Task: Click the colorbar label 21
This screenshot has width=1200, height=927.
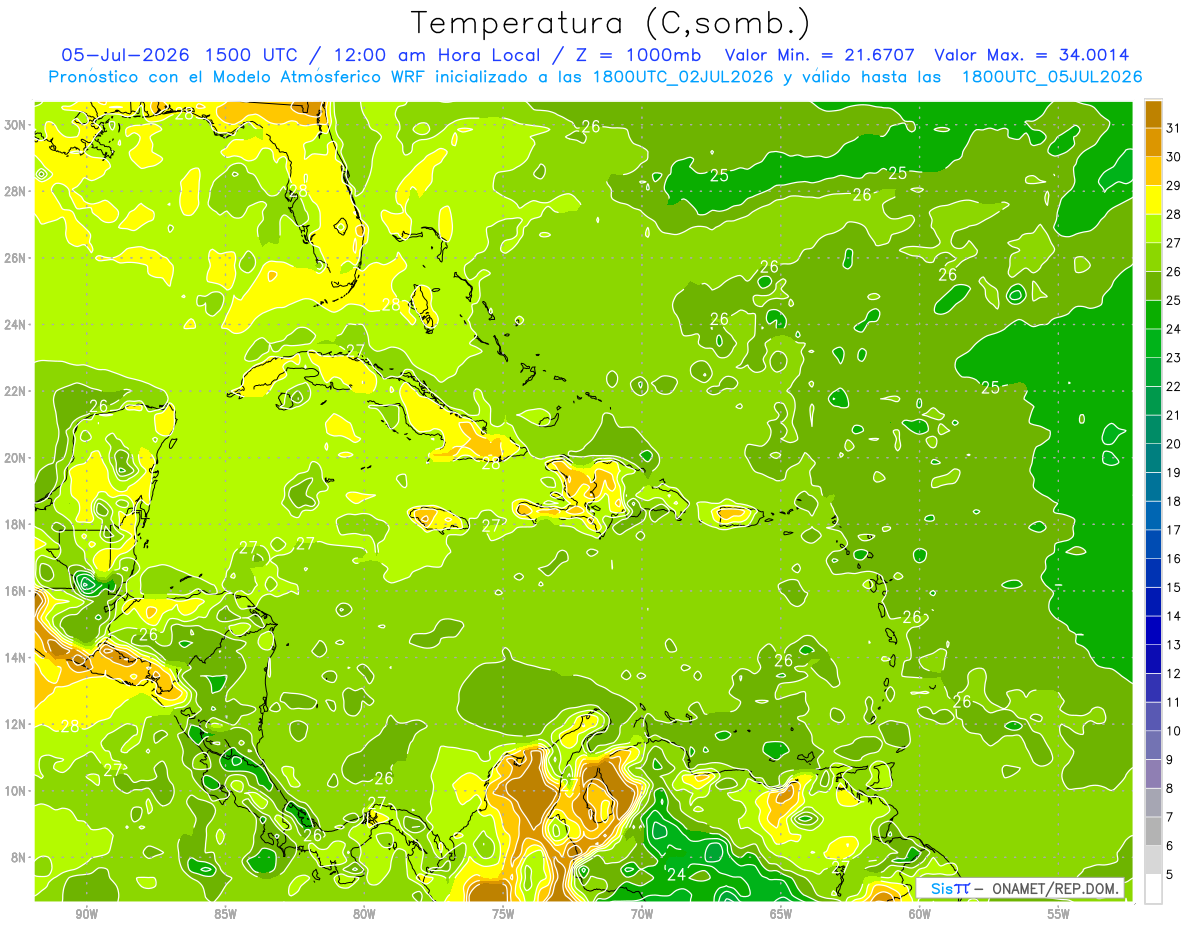Action: click(1173, 415)
